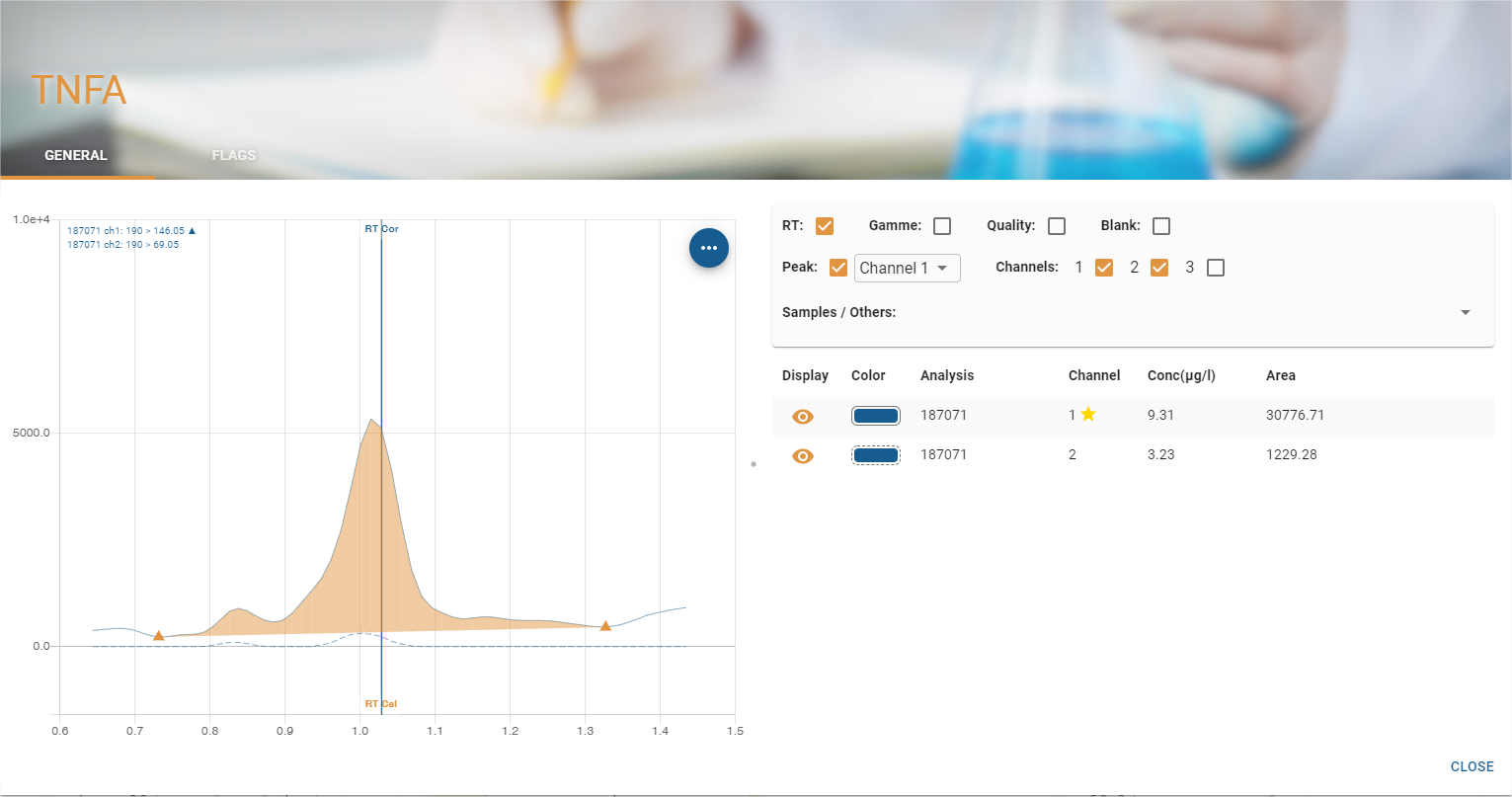Screen dimensions: 1512x797
Task: Enable channel 3 checkbox
Action: tap(1216, 268)
